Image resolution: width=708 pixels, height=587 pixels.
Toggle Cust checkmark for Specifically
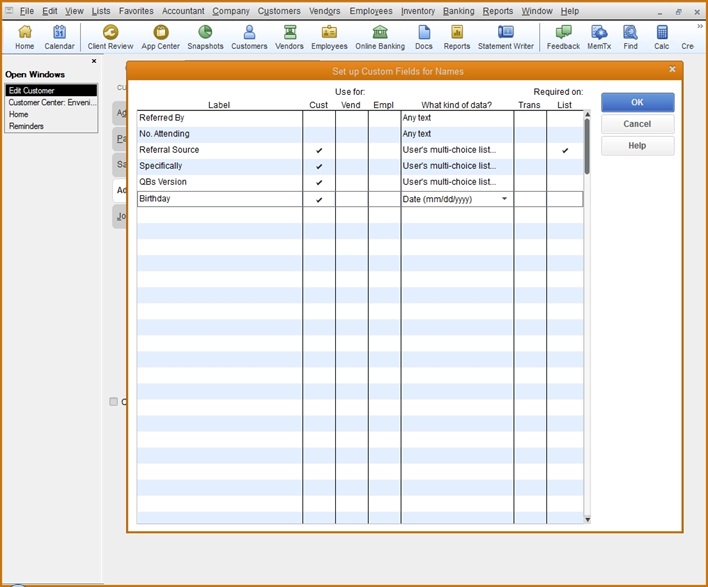click(x=319, y=166)
